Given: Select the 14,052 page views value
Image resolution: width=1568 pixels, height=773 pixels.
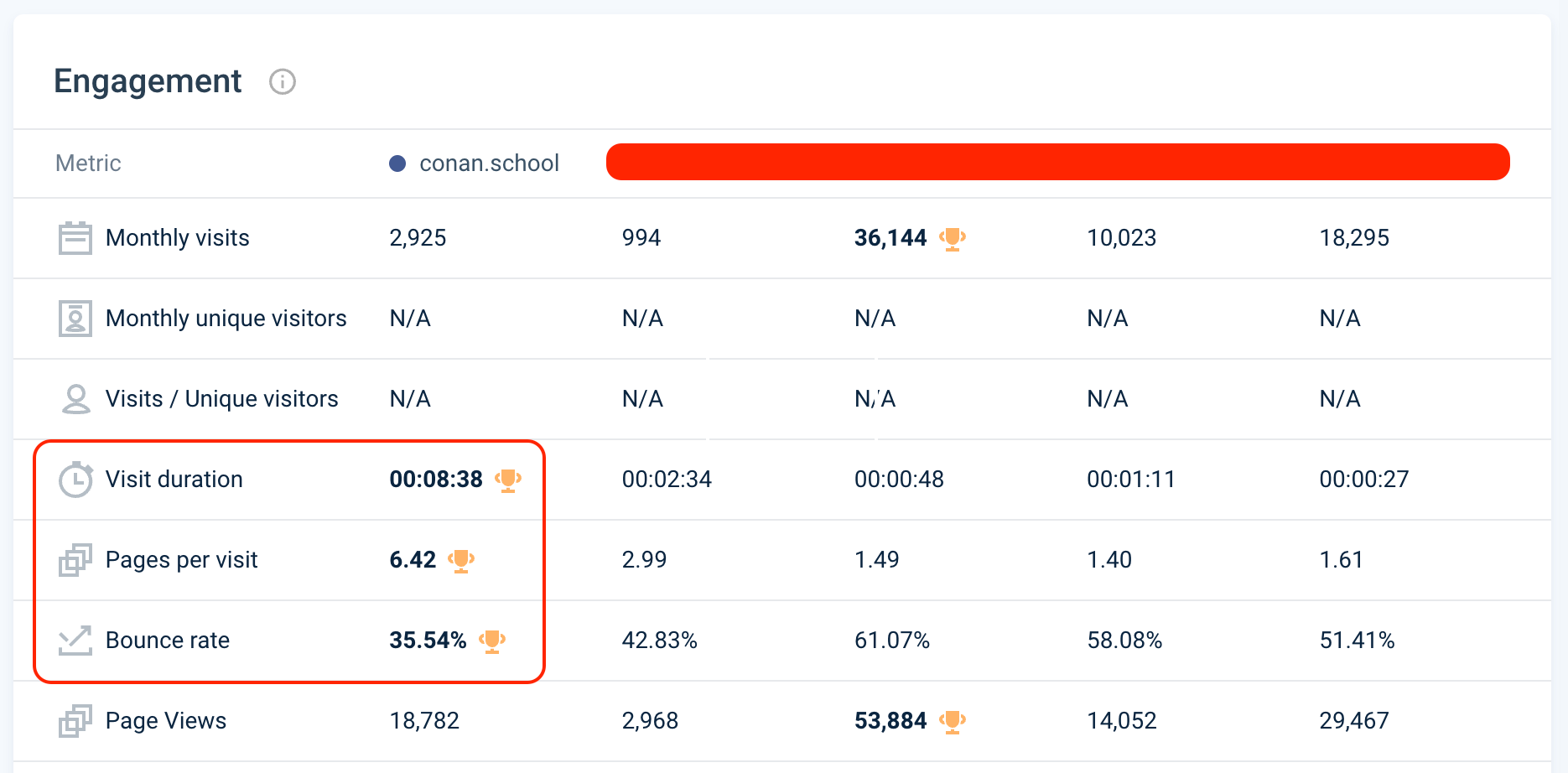Looking at the screenshot, I should [x=1122, y=721].
